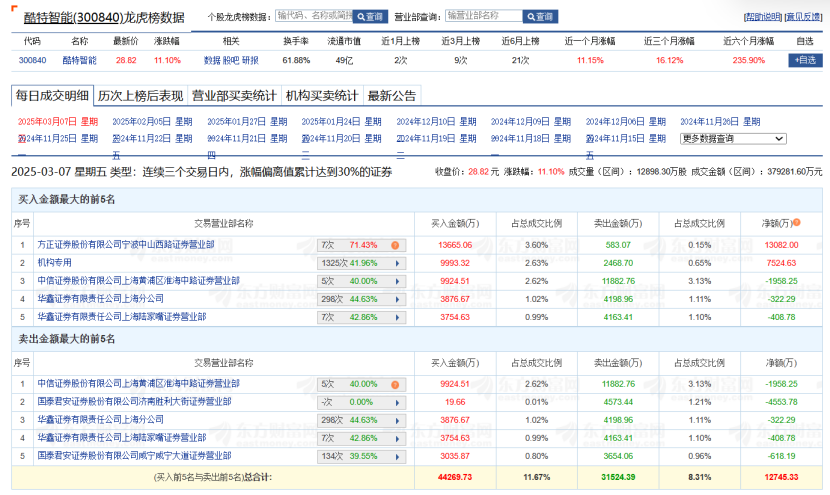Switch to 历次上榜后表现 tab
This screenshot has height=495, width=830.
tap(140, 96)
